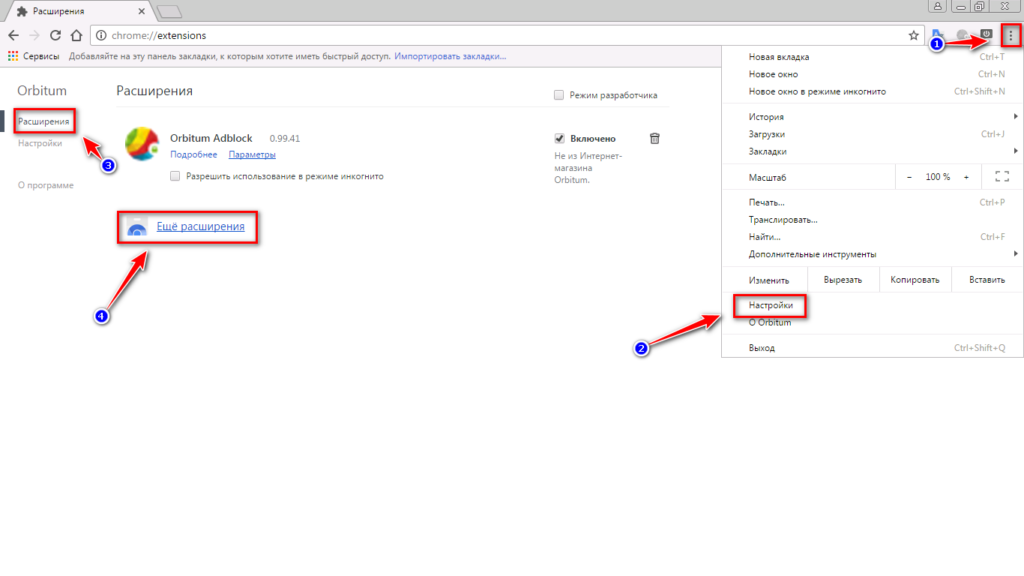This screenshot has width=1024, height=576.
Task: Close the Расширения tab
Action: (141, 11)
